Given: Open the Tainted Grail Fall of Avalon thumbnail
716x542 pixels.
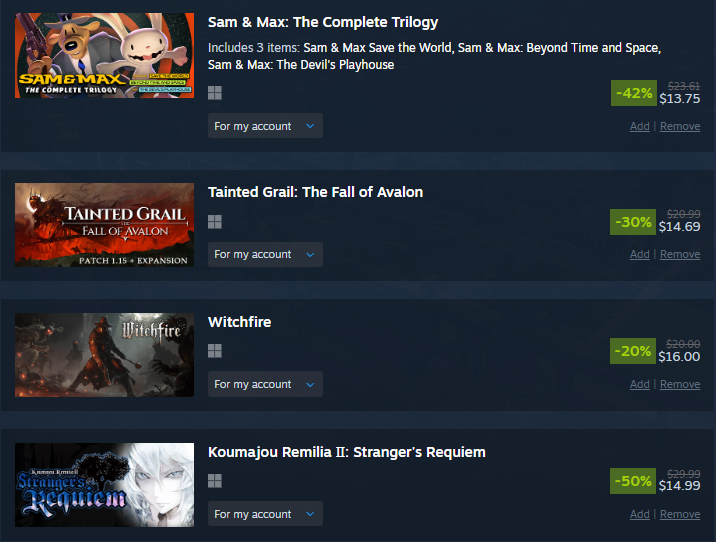Looking at the screenshot, I should pyautogui.click(x=105, y=225).
